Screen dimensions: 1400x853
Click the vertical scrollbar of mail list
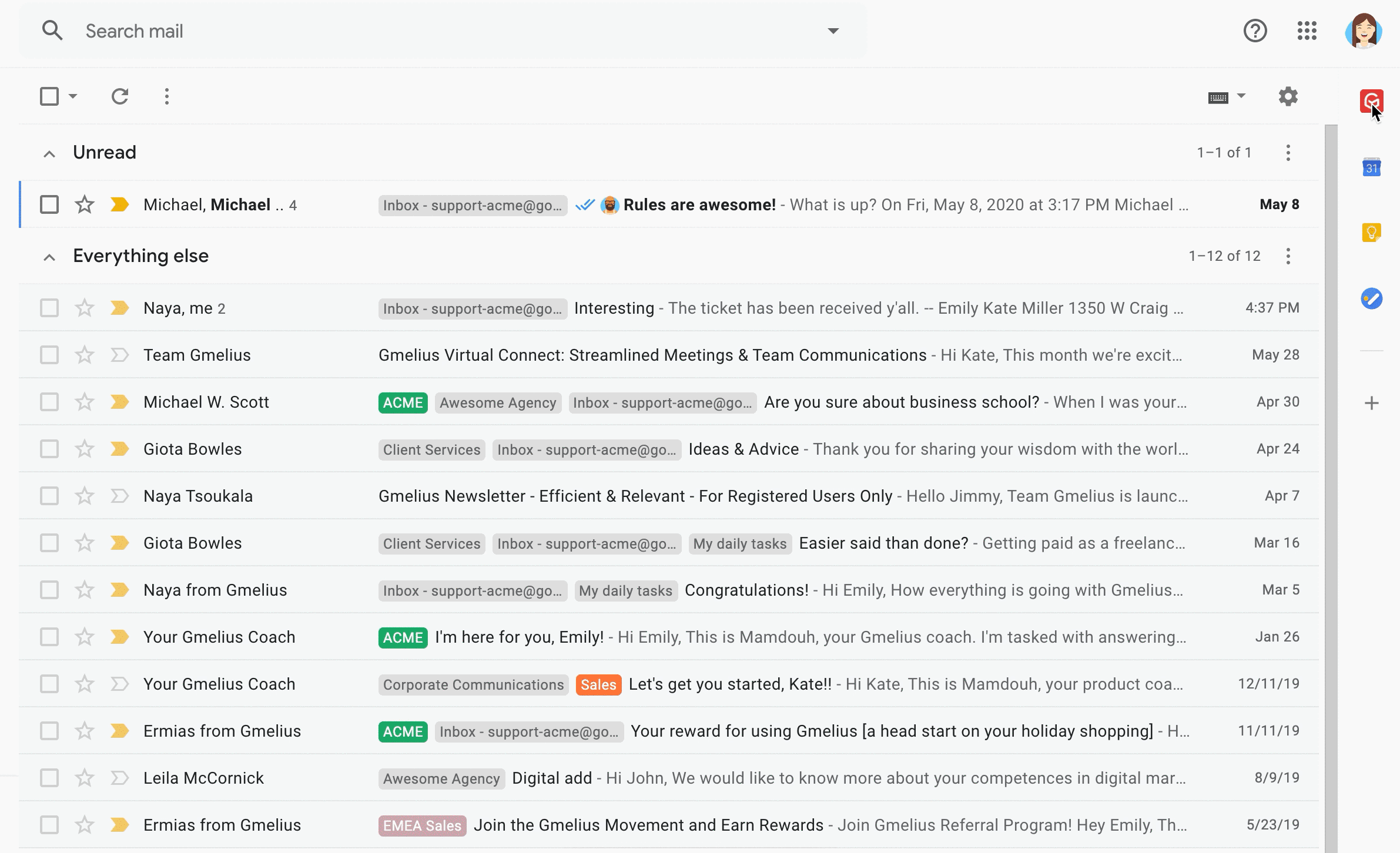[1331, 488]
